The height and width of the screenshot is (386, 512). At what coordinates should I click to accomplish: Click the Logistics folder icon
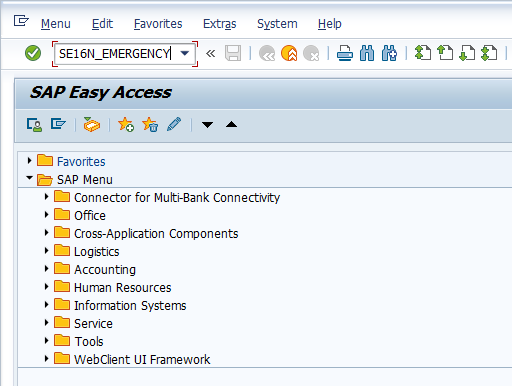62,250
